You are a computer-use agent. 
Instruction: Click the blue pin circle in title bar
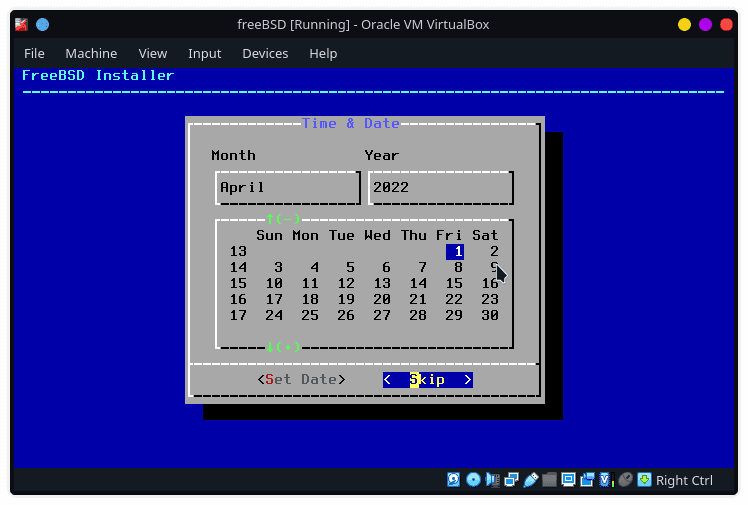pos(42,24)
